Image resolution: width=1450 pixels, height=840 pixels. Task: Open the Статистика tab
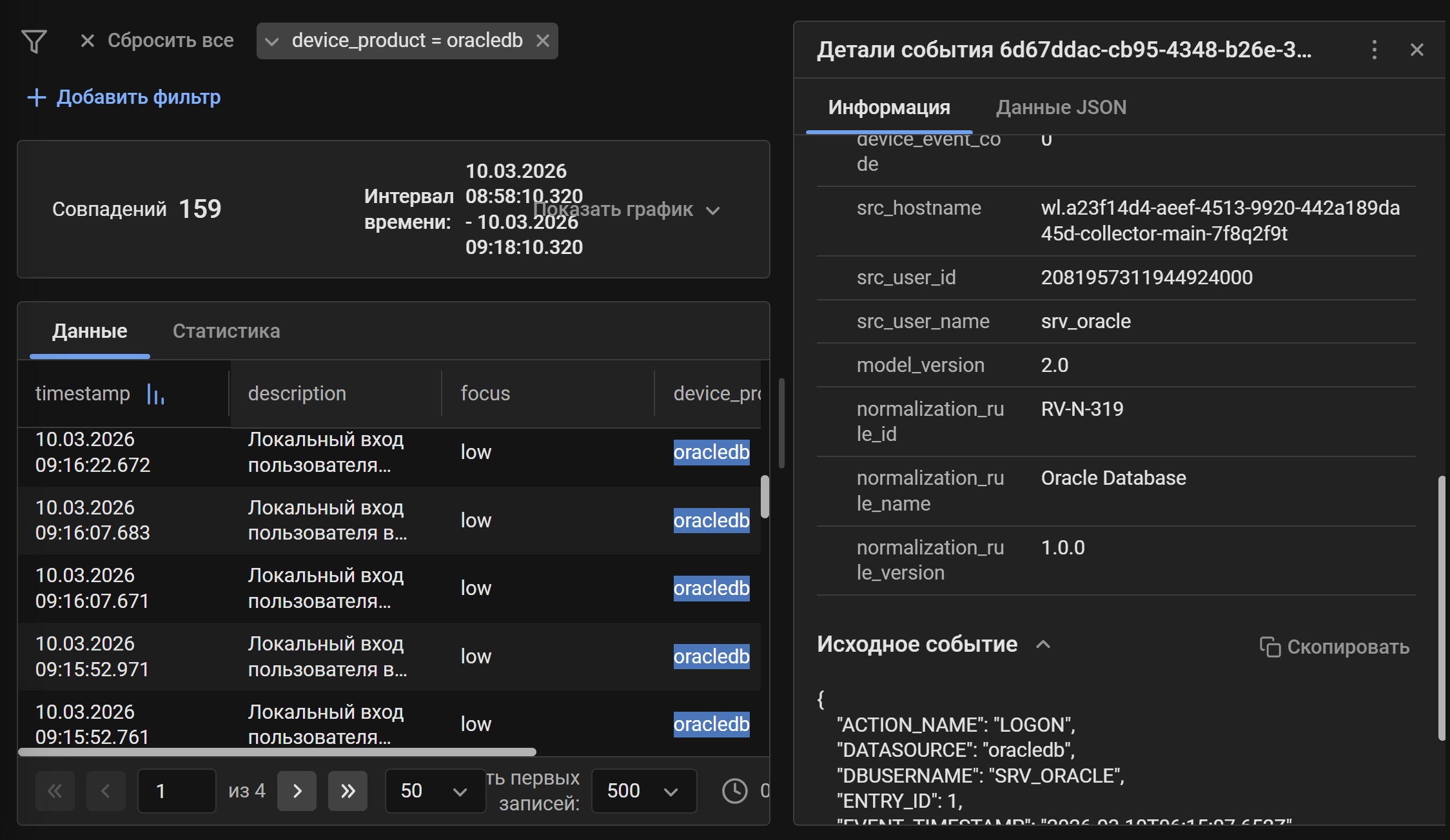pyautogui.click(x=226, y=331)
